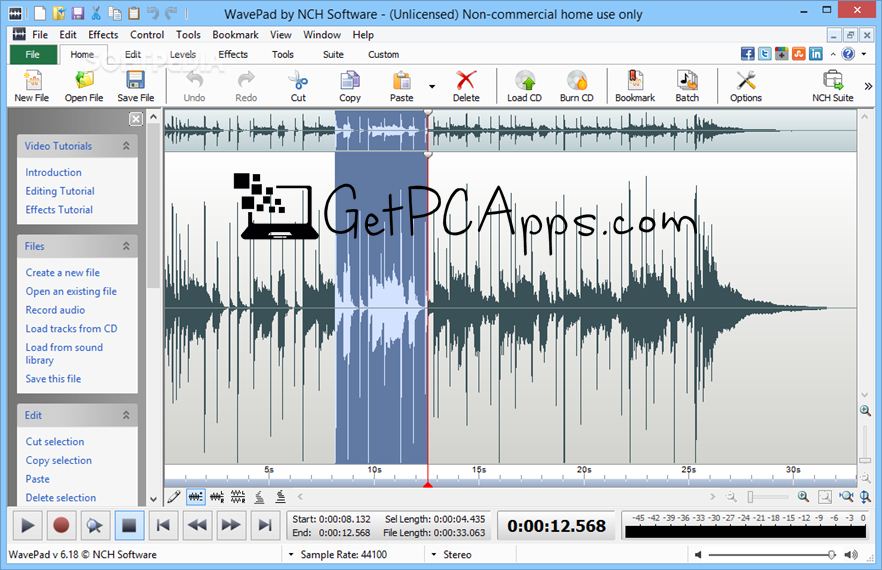Click Create a new file link

[62, 272]
